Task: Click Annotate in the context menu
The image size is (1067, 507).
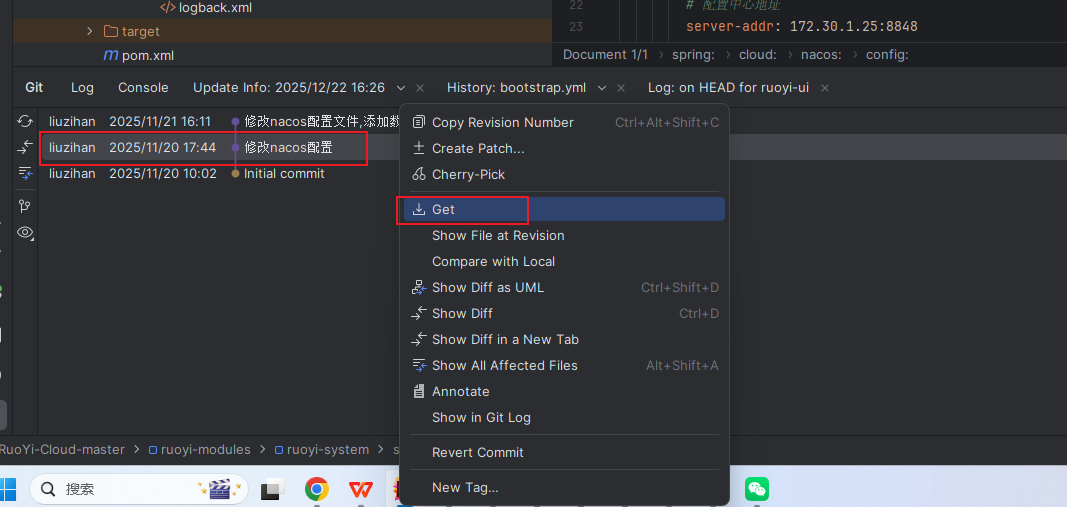Action: pos(564,391)
